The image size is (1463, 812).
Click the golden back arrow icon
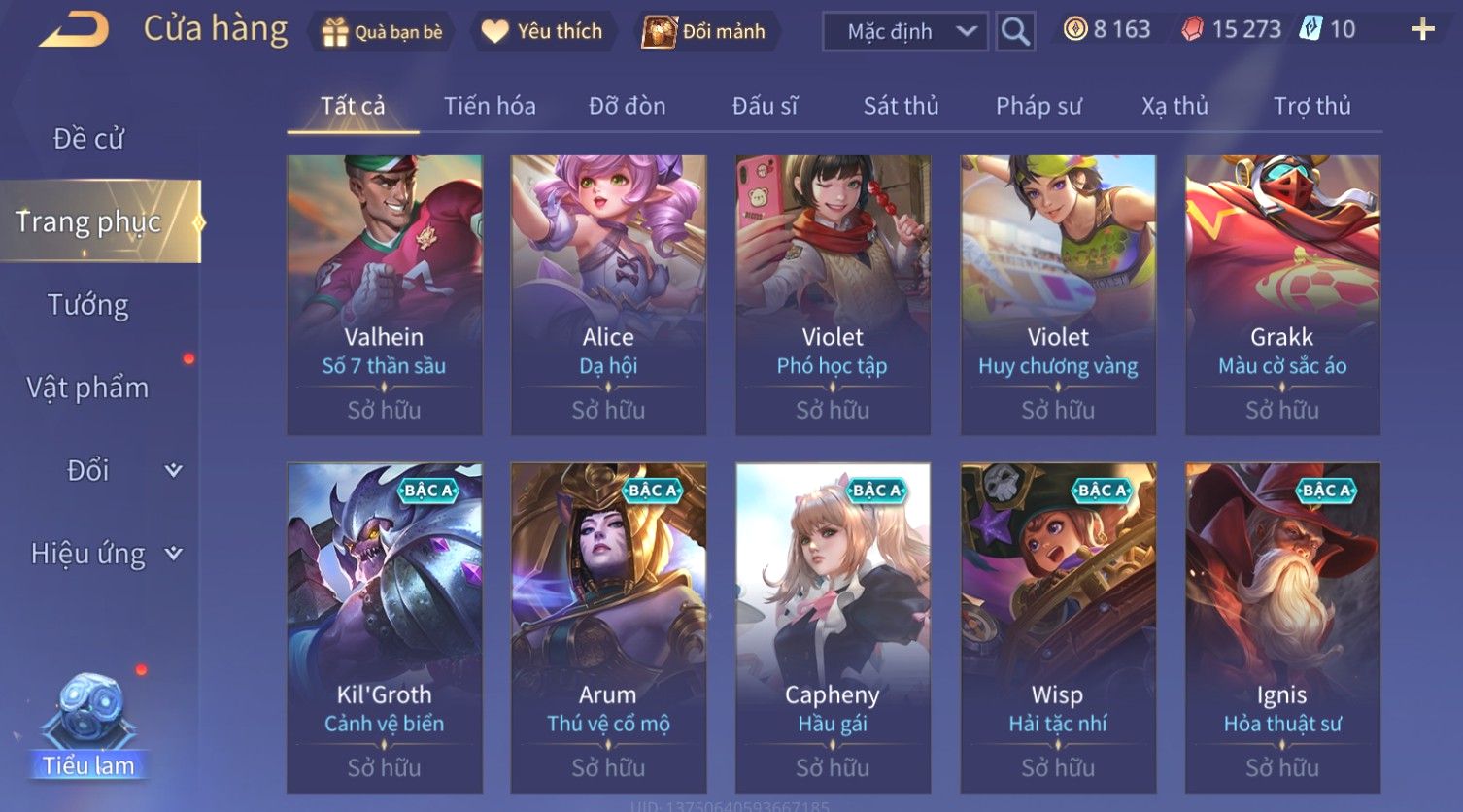[x=74, y=29]
